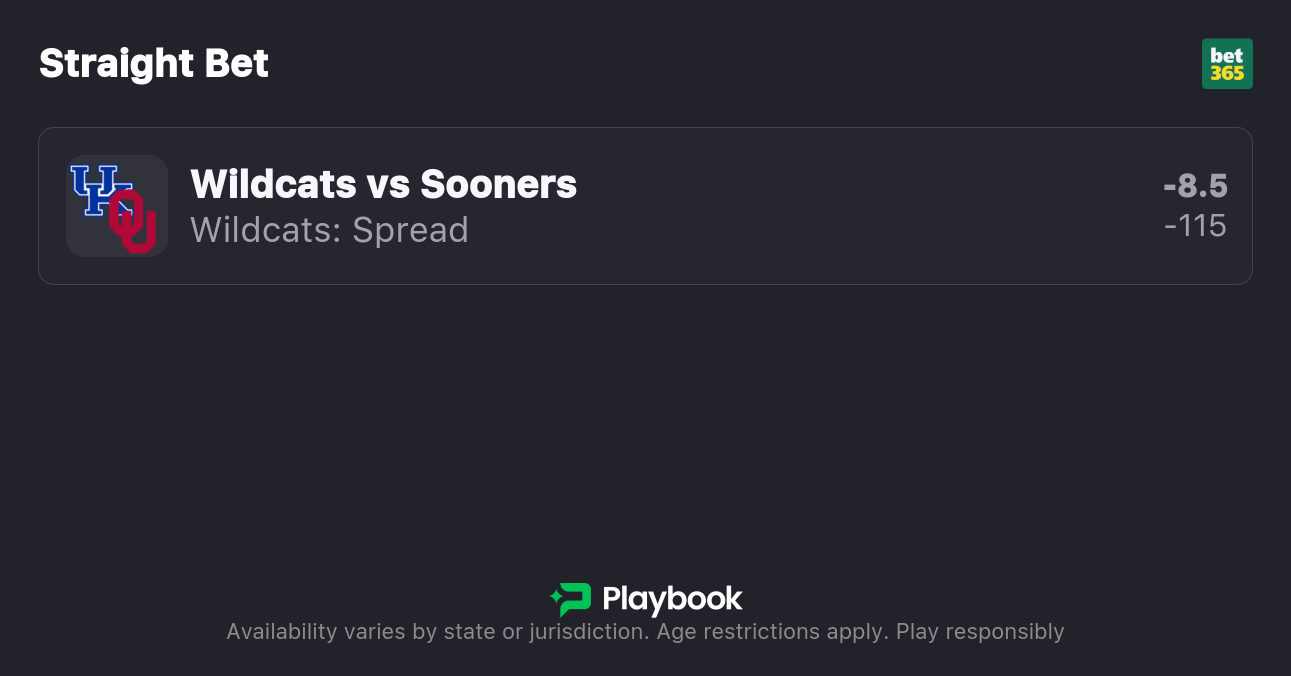Click the Straight Bet heading

point(154,64)
